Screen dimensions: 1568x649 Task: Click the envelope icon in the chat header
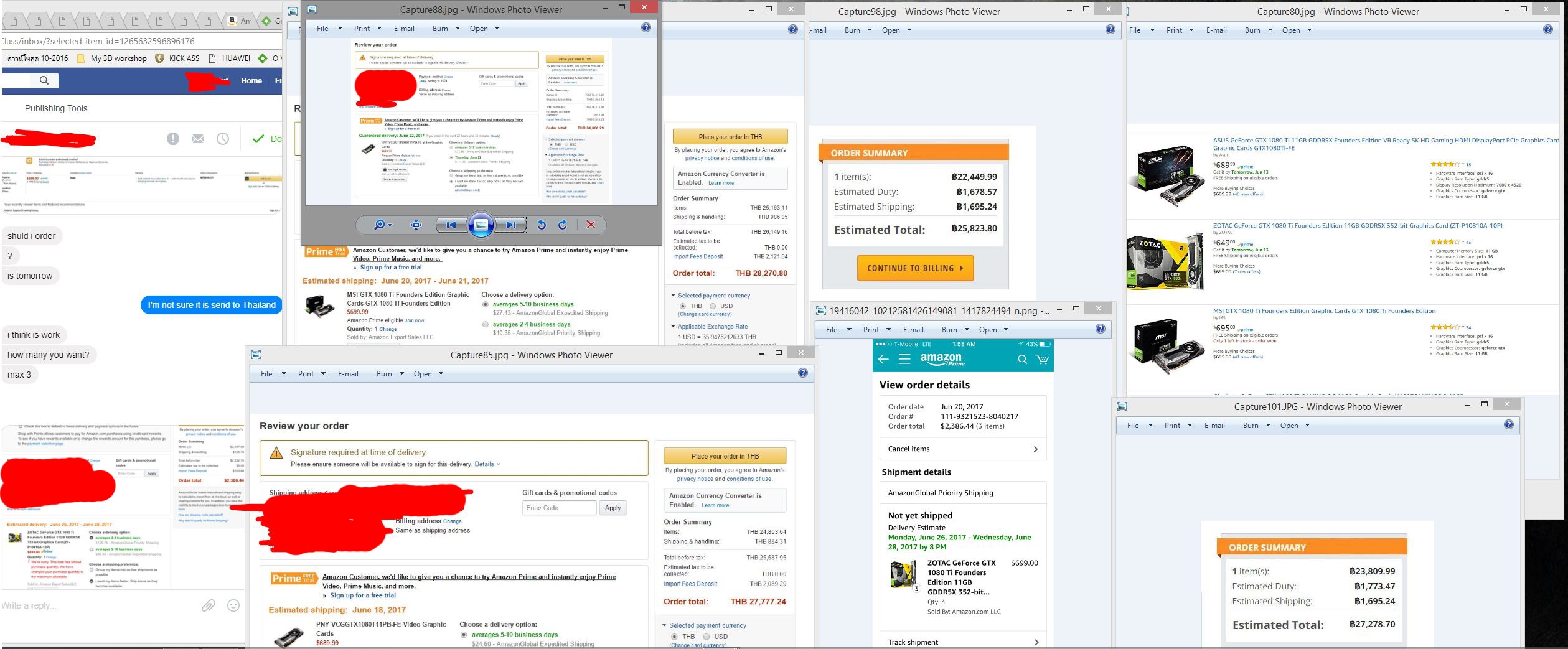(198, 139)
